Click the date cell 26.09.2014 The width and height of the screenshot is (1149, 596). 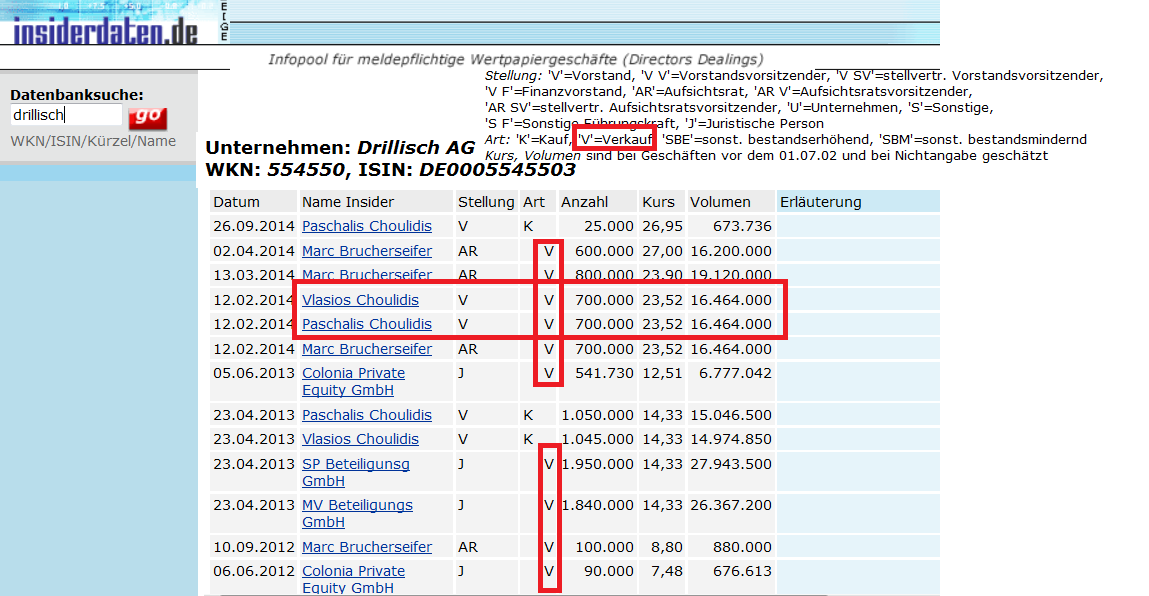254,227
